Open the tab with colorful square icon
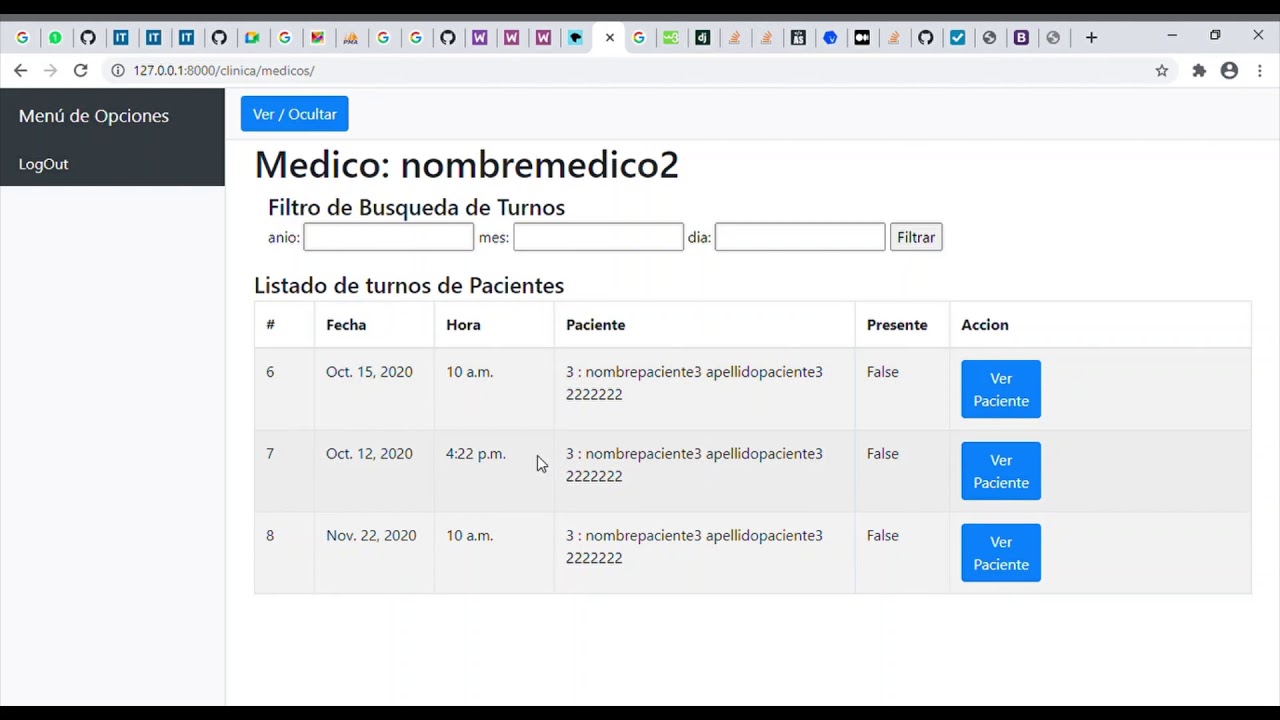This screenshot has height=720, width=1280. pyautogui.click(x=317, y=38)
